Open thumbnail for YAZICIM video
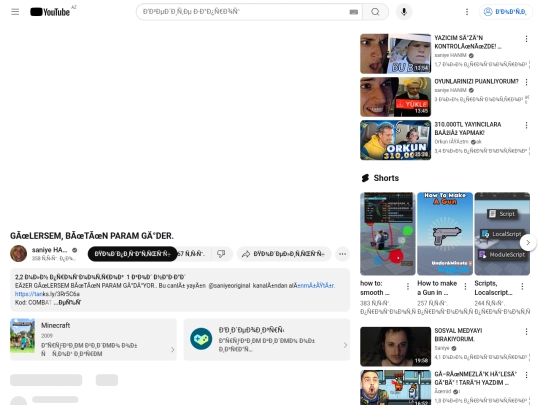This screenshot has width=540, height=405. coord(395,54)
